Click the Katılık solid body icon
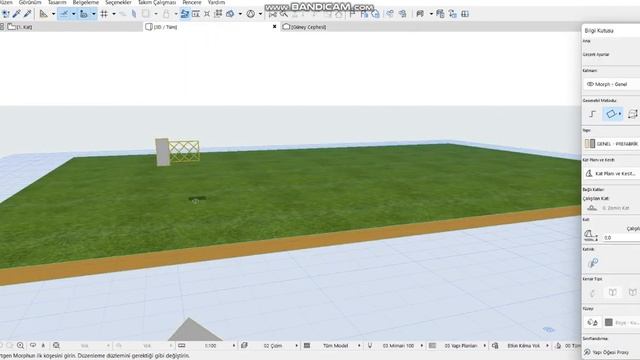Image resolution: width=640 pixels, height=360 pixels. click(x=593, y=262)
